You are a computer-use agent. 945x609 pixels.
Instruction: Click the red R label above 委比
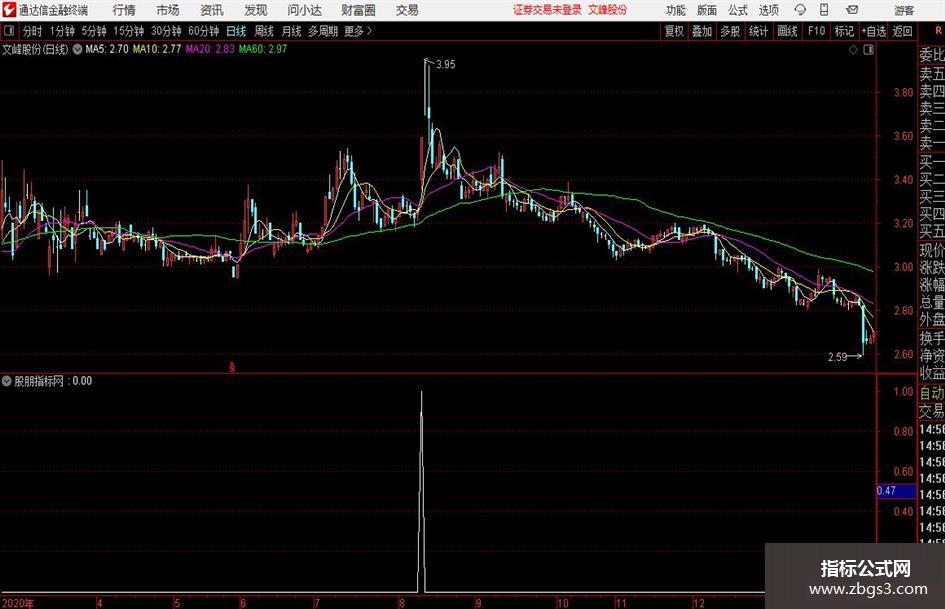pos(938,31)
